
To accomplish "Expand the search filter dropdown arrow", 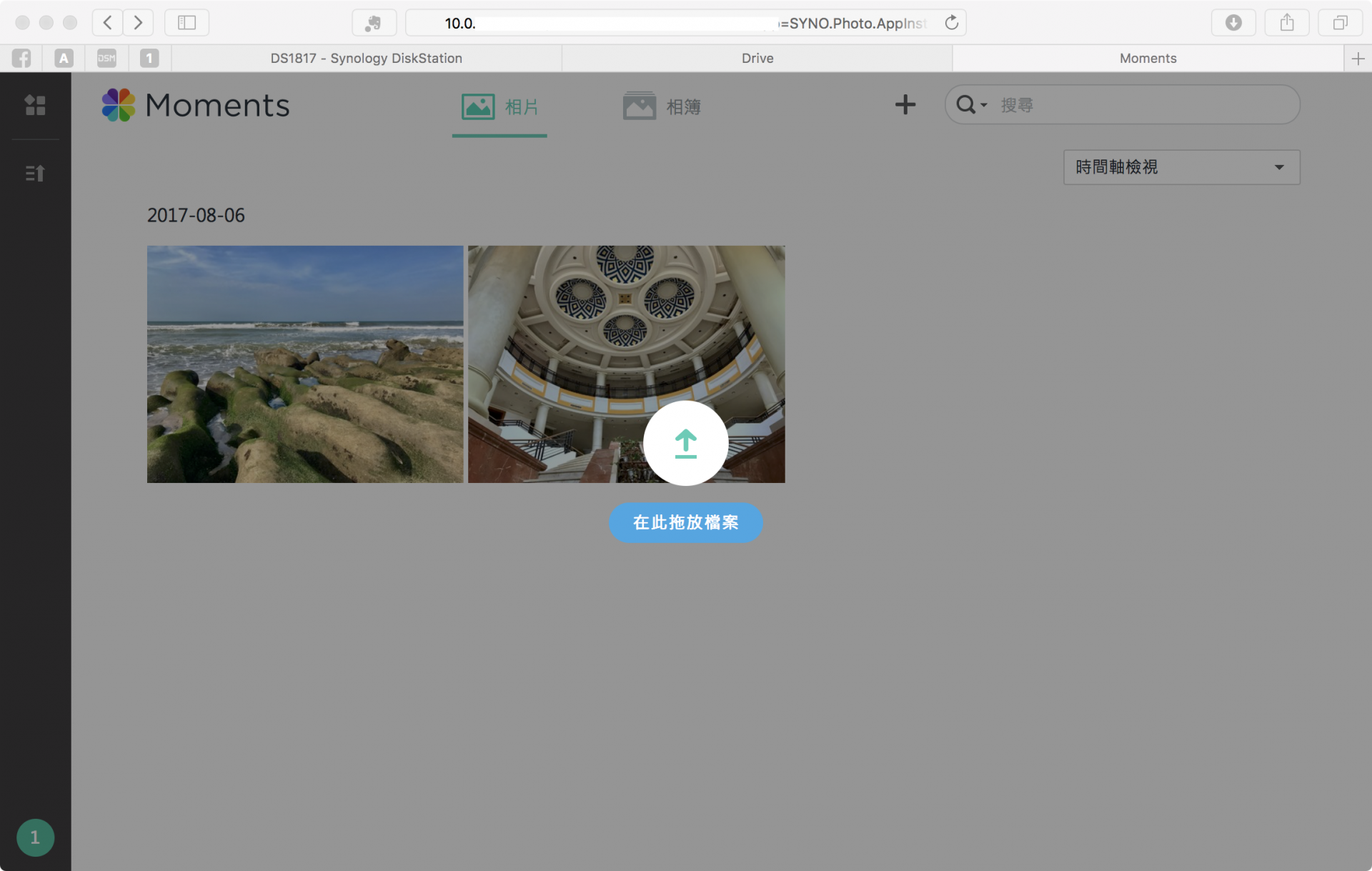I will point(984,106).
